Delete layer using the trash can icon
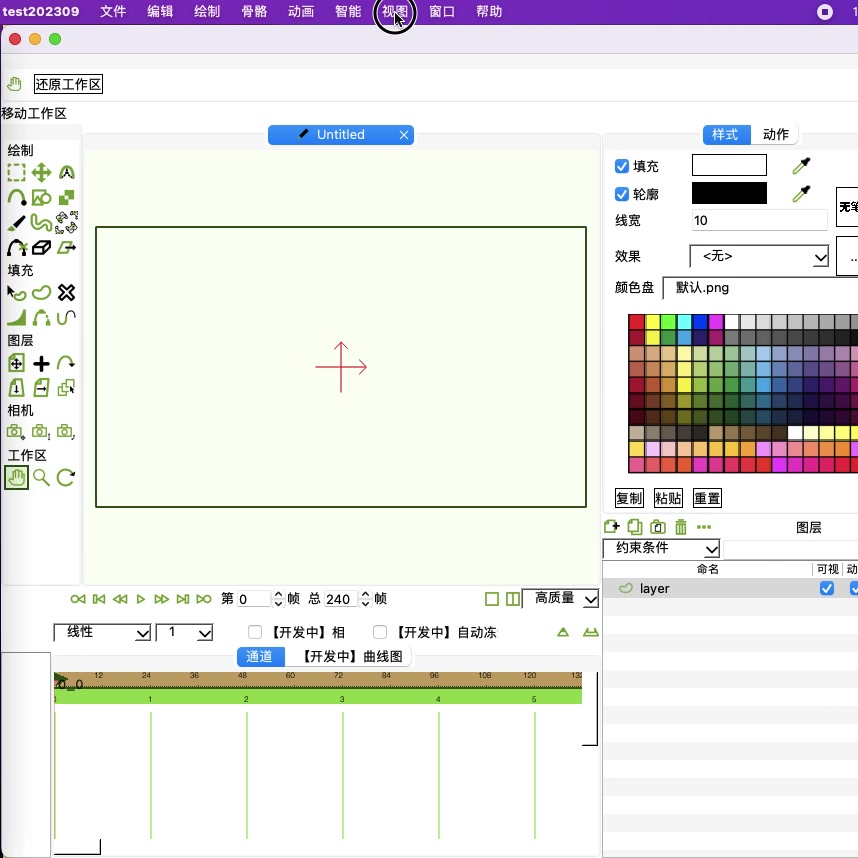The image size is (858, 858). click(x=681, y=527)
